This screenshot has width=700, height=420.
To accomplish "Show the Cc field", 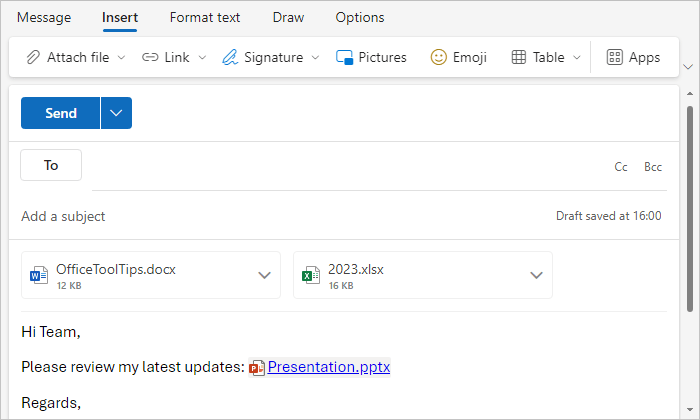I will click(621, 167).
